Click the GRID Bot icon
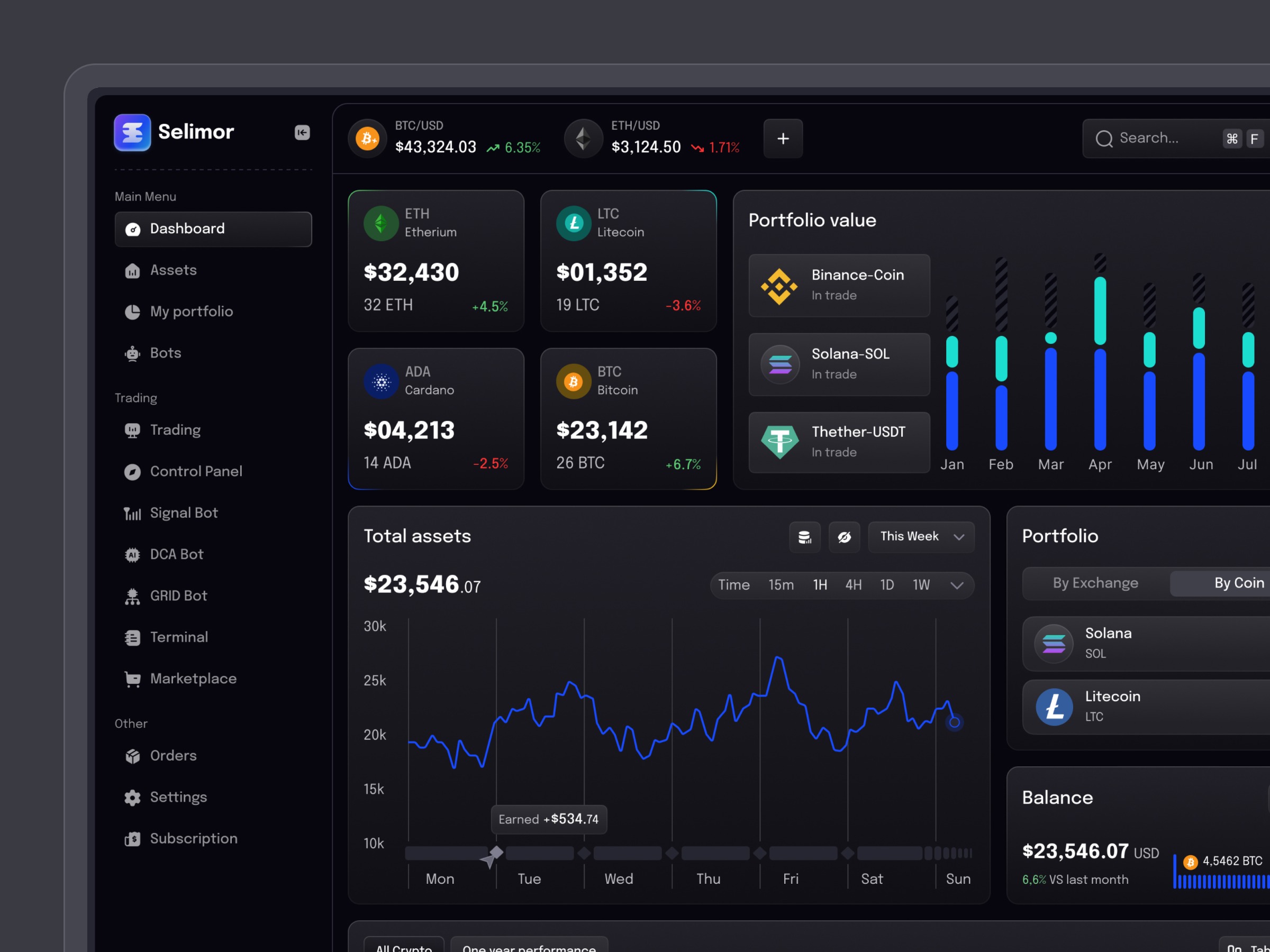The width and height of the screenshot is (1270, 952). (133, 597)
